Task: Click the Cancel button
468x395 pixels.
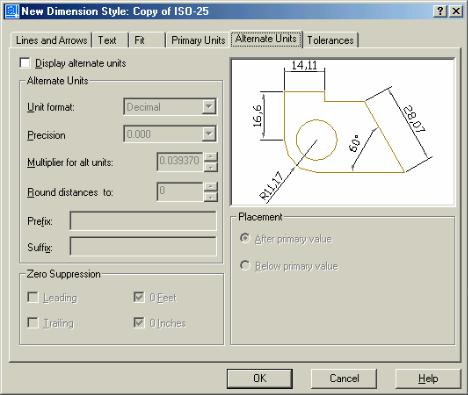Action: tap(344, 378)
